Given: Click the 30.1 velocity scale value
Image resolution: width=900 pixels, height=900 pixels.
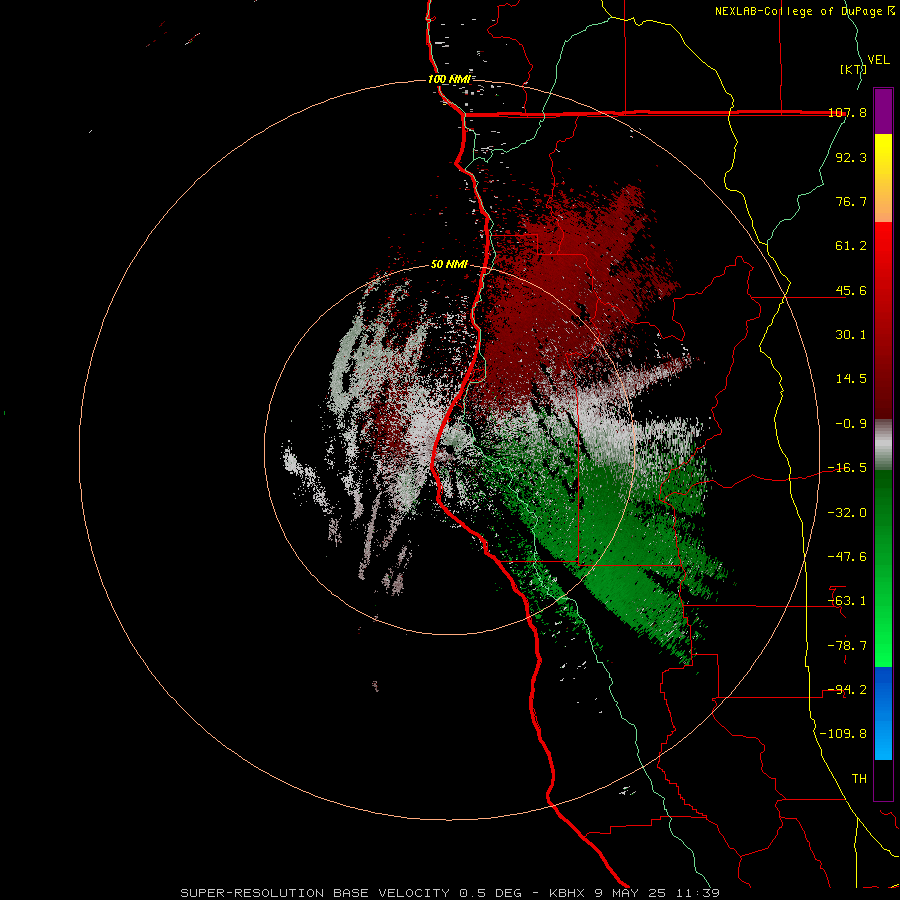Looking at the screenshot, I should point(851,335).
